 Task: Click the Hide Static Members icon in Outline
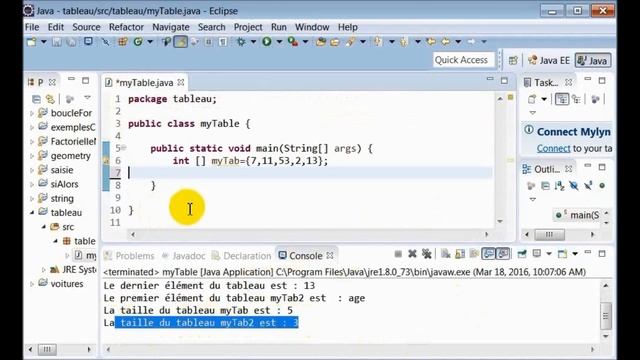588,186
